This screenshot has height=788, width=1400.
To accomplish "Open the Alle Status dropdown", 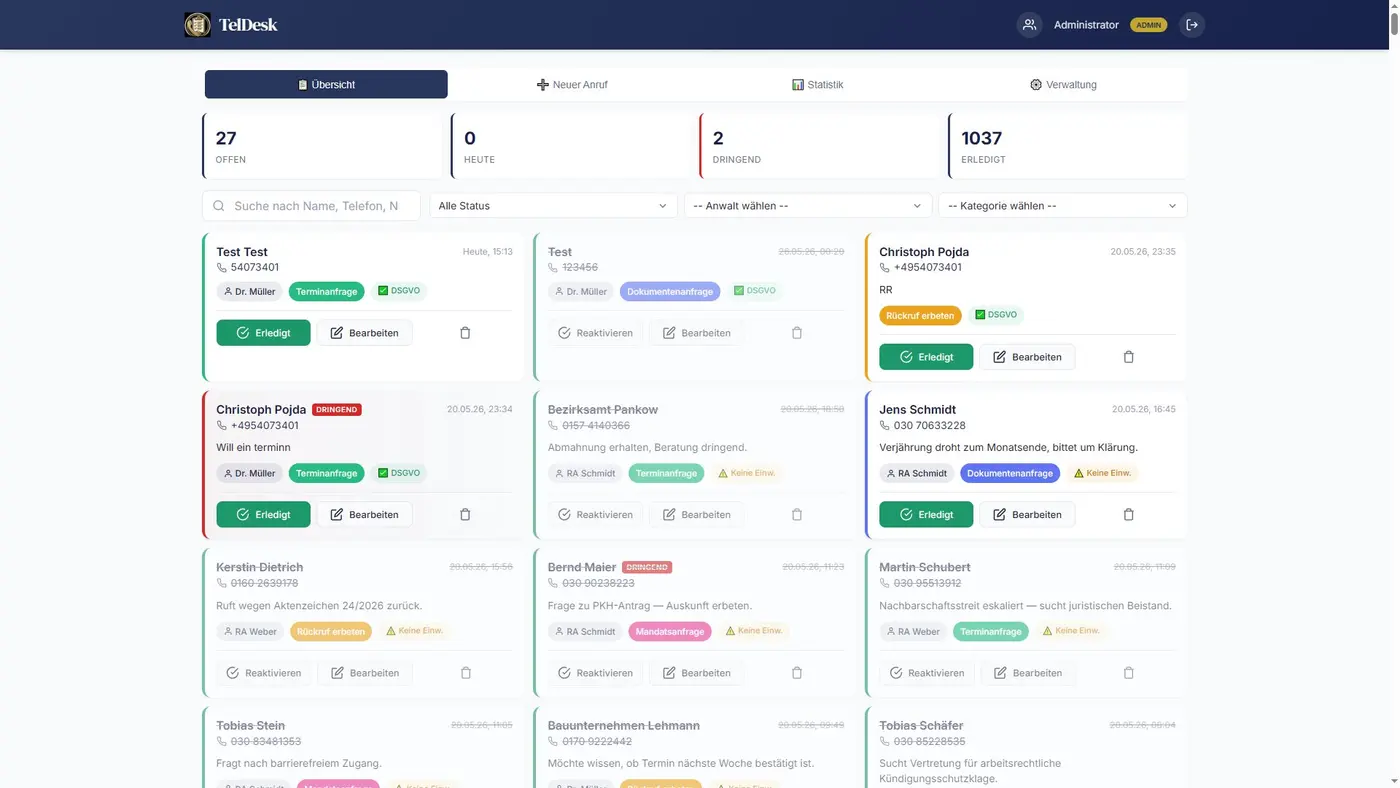I will pyautogui.click(x=553, y=206).
